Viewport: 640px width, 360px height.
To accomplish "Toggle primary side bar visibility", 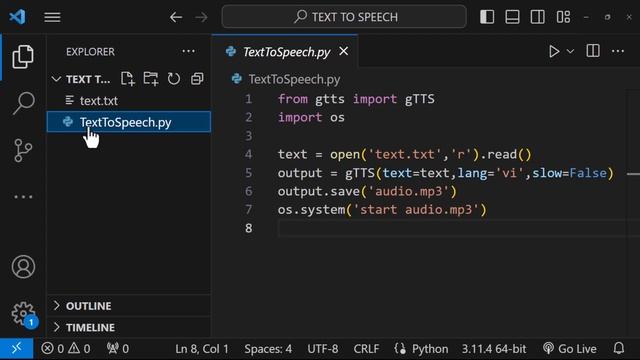I will [x=487, y=17].
